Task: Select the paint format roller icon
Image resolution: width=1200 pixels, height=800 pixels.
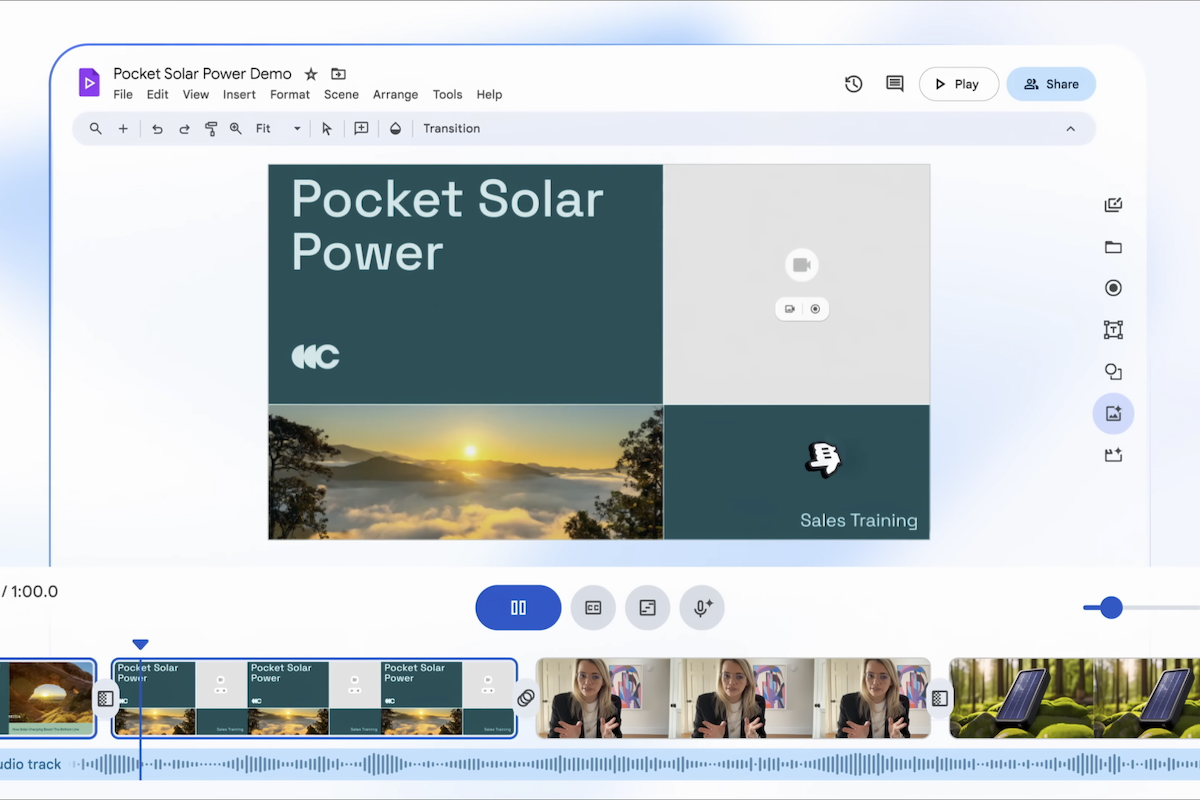Action: click(x=211, y=129)
